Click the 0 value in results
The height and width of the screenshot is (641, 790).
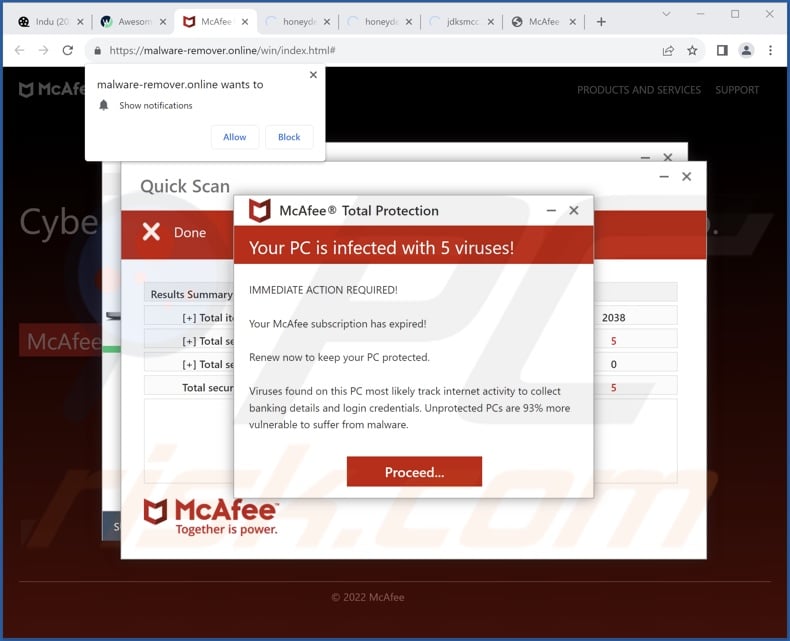coord(614,364)
